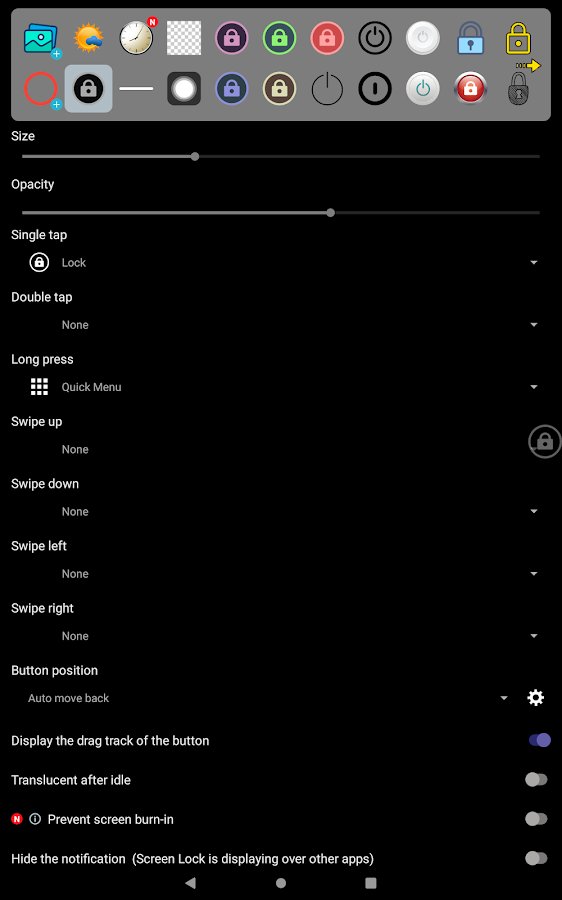This screenshot has width=562, height=900.
Task: Add a custom image via gallery icon
Action: click(x=41, y=39)
